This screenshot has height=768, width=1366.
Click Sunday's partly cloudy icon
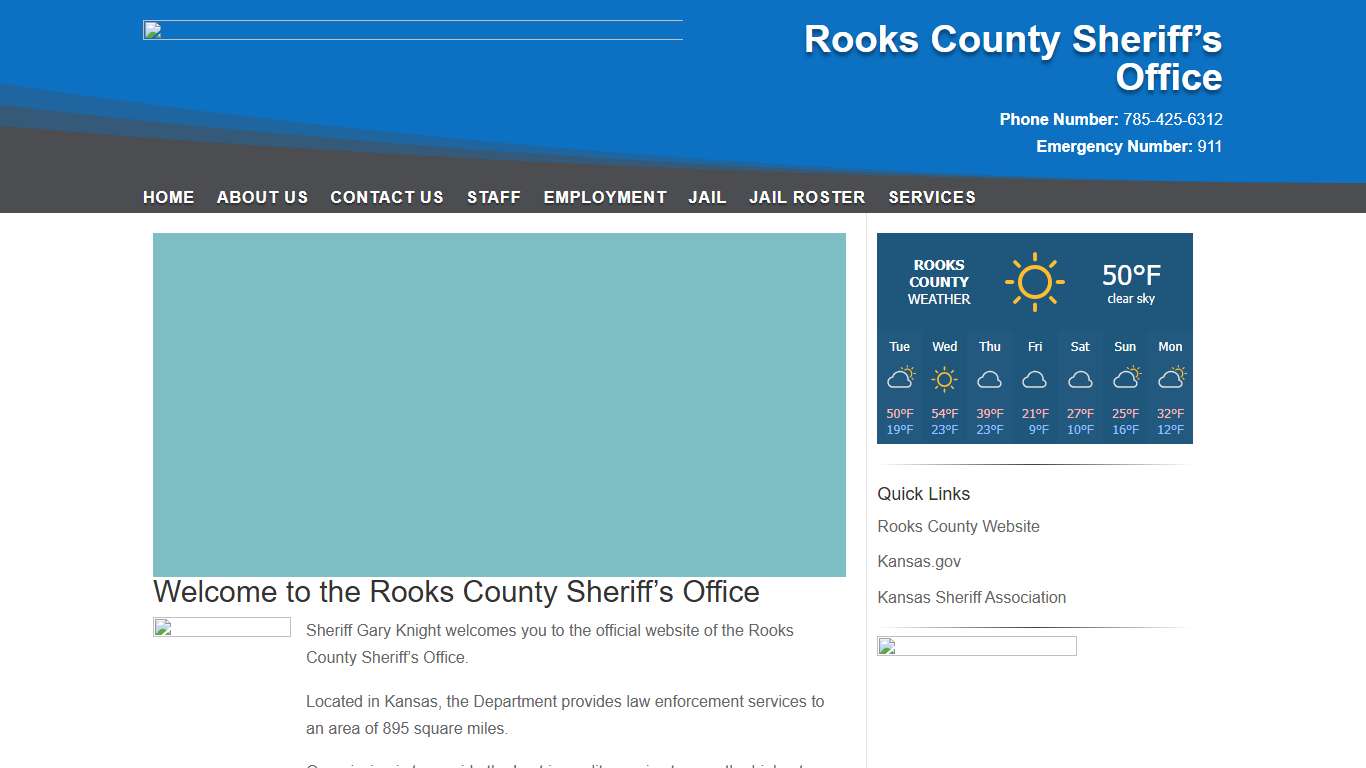(1124, 379)
